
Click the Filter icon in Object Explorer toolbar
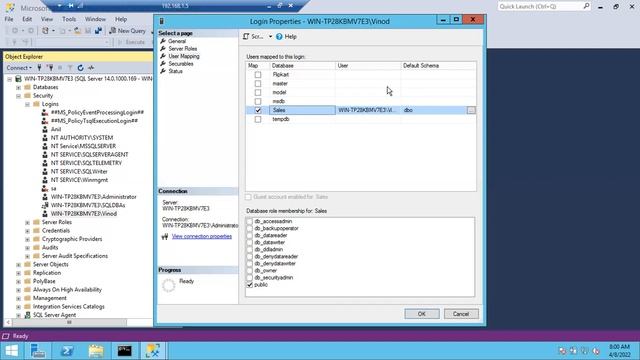click(x=70, y=68)
